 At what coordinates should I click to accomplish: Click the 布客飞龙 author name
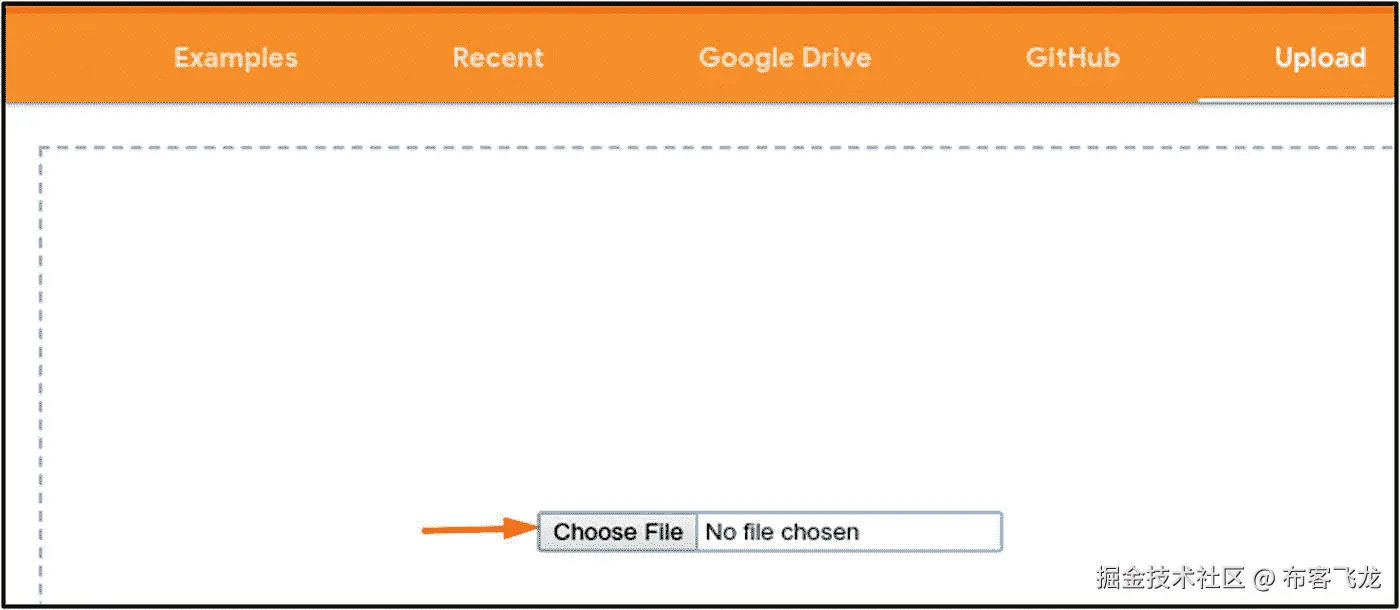(x=1332, y=578)
